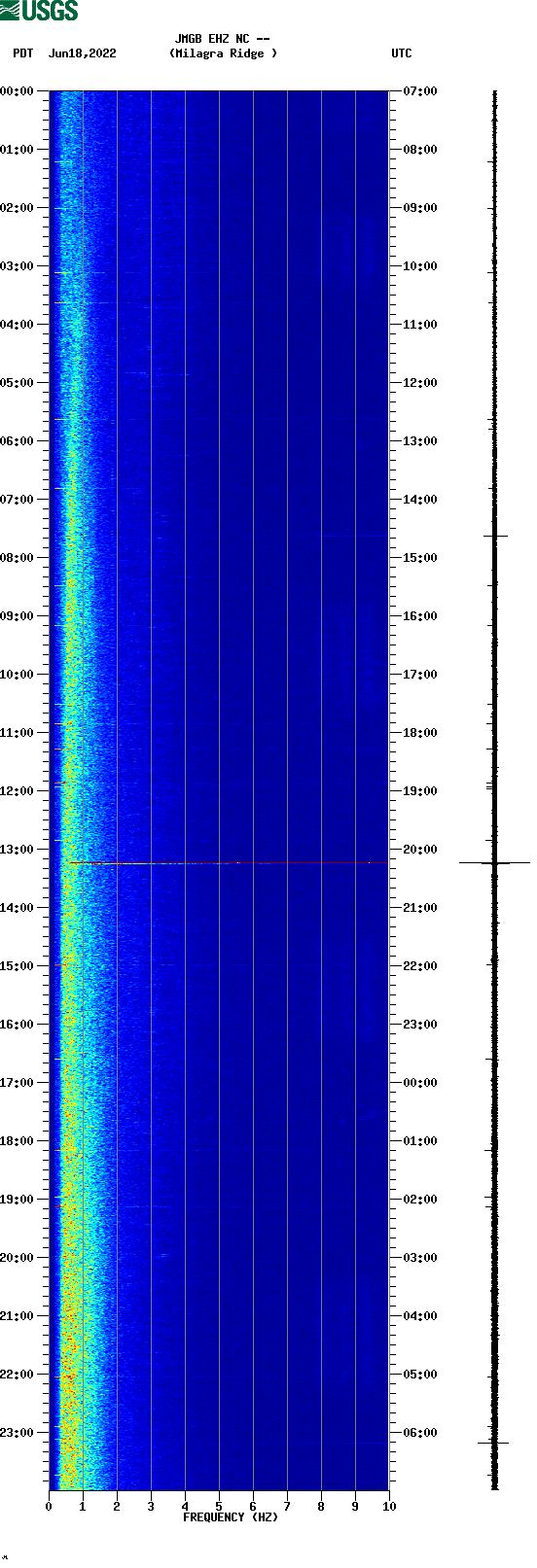Click the (Milagra Ridge ) subtitle
This screenshot has height=1568, width=537.
pyautogui.click(x=223, y=53)
